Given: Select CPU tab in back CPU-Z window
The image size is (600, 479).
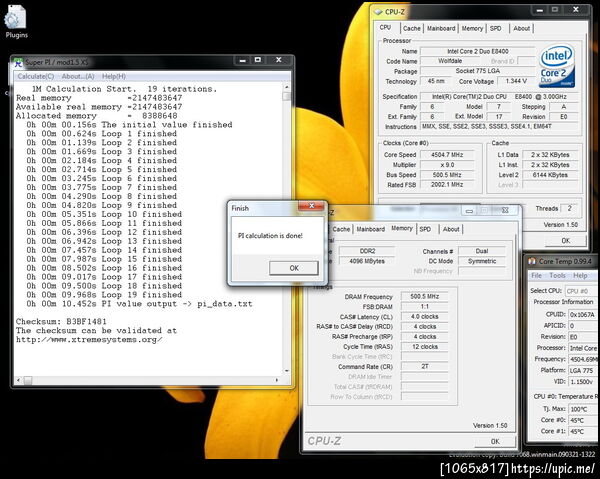Looking at the screenshot, I should pos(385,28).
